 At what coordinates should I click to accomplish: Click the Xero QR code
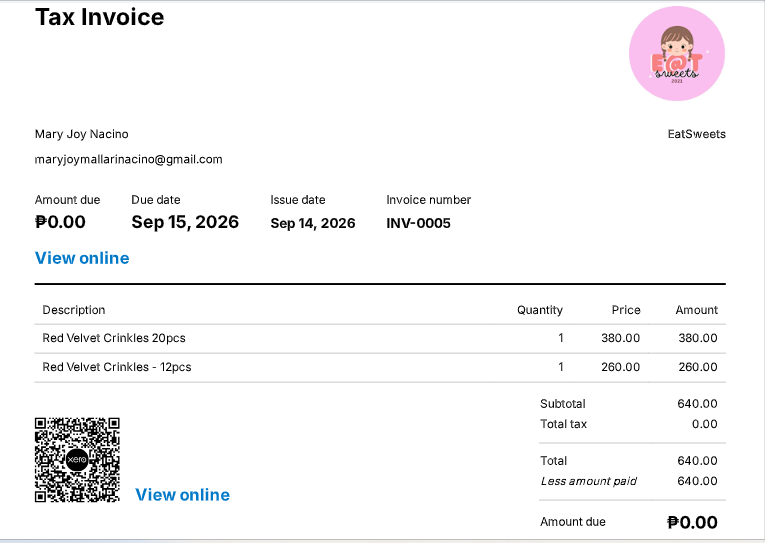coord(77,460)
